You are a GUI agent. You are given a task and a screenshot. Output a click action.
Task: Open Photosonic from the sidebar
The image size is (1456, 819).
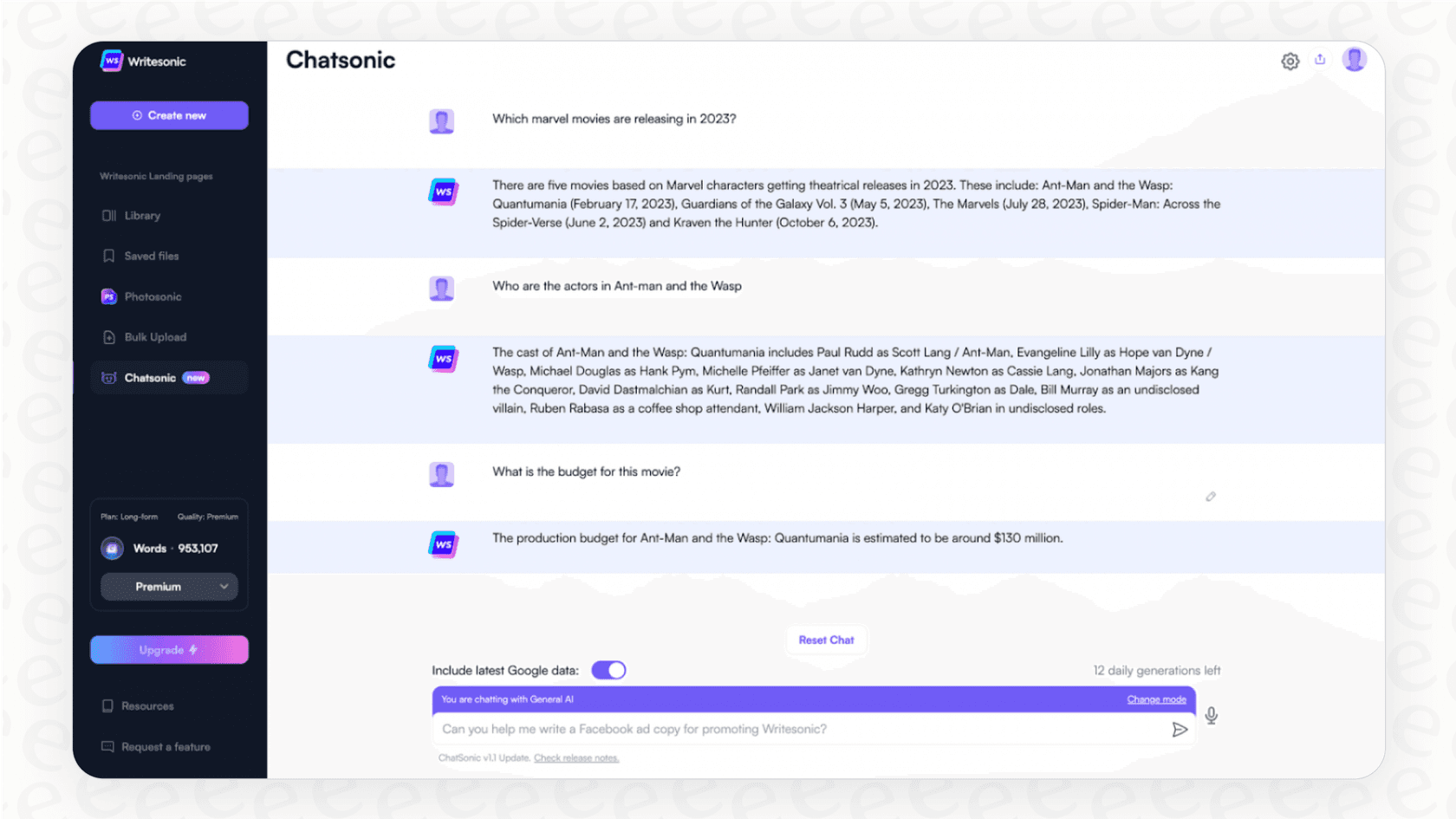pos(153,297)
